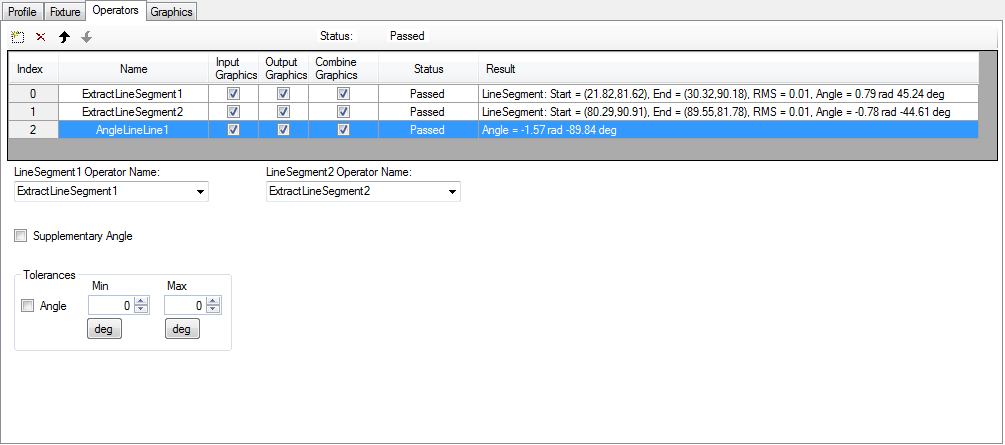Open the Graphics tab

pos(172,12)
